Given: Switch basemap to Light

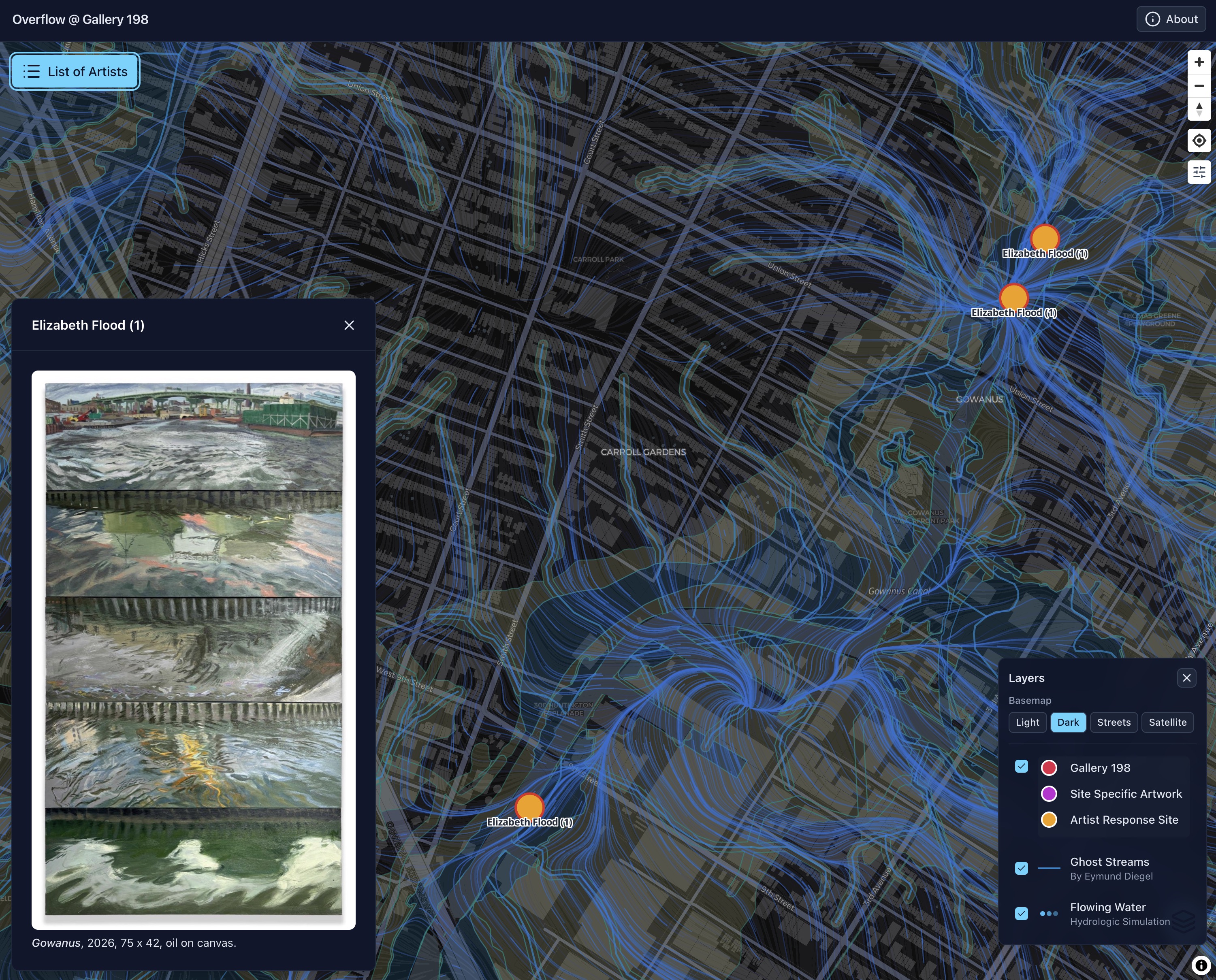Looking at the screenshot, I should [1028, 722].
